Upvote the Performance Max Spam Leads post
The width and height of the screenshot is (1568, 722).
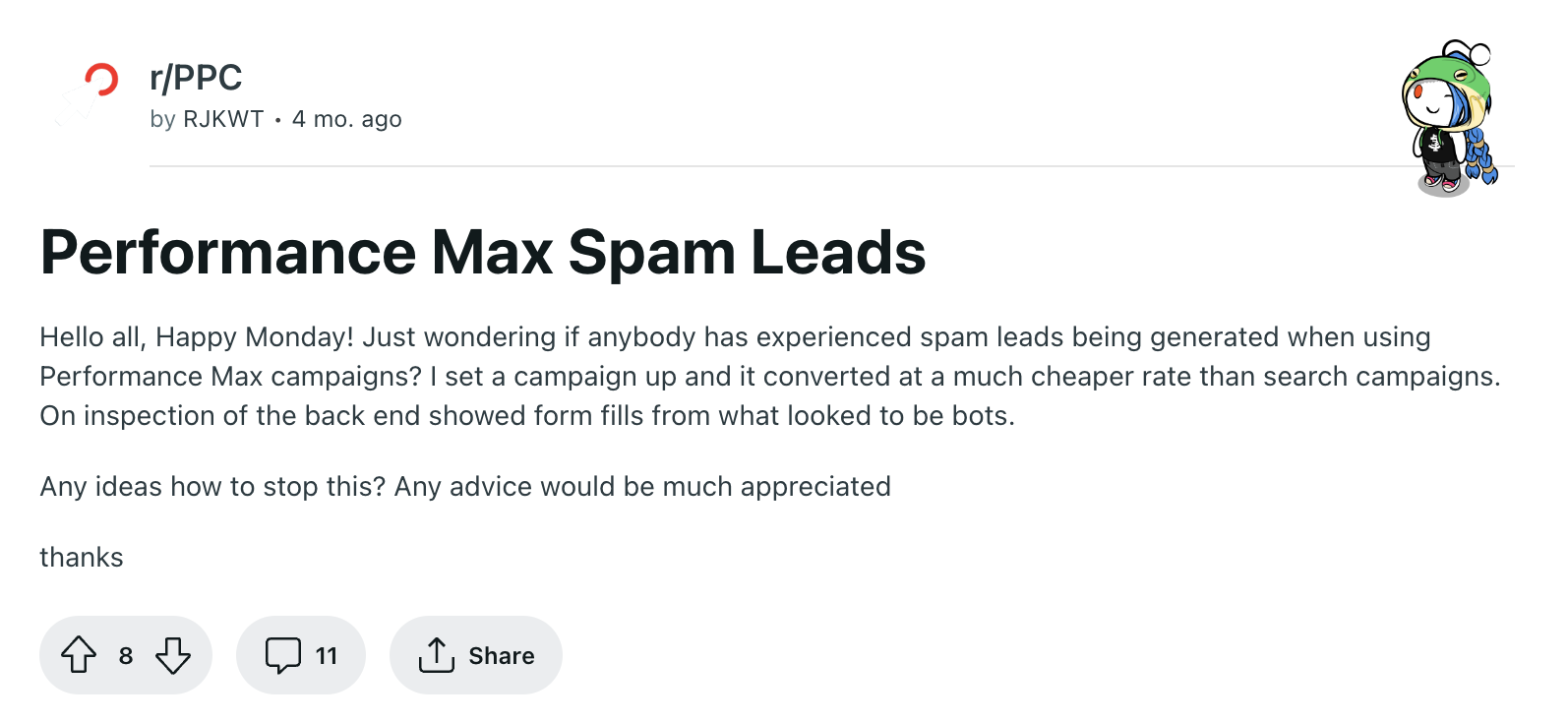pyautogui.click(x=79, y=655)
